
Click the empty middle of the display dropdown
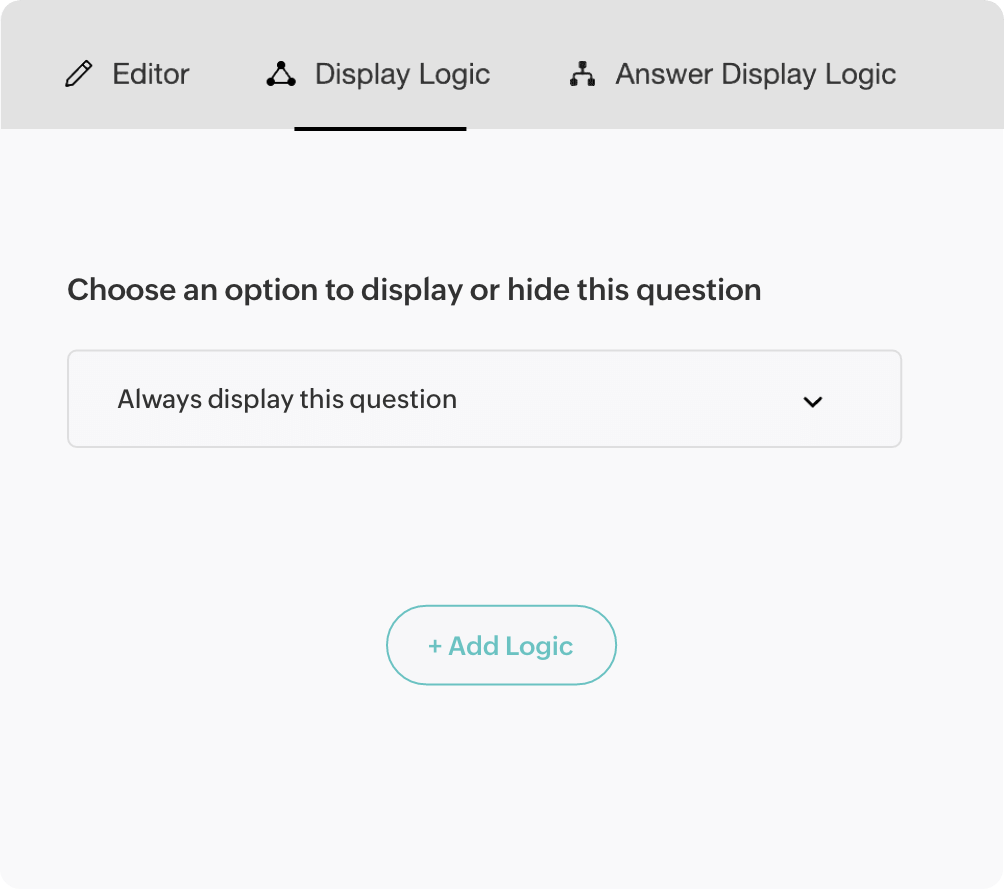(x=620, y=399)
